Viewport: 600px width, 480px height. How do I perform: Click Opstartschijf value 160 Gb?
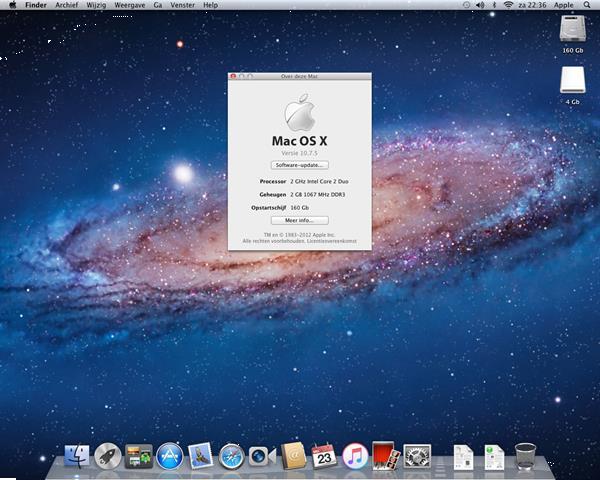click(300, 207)
